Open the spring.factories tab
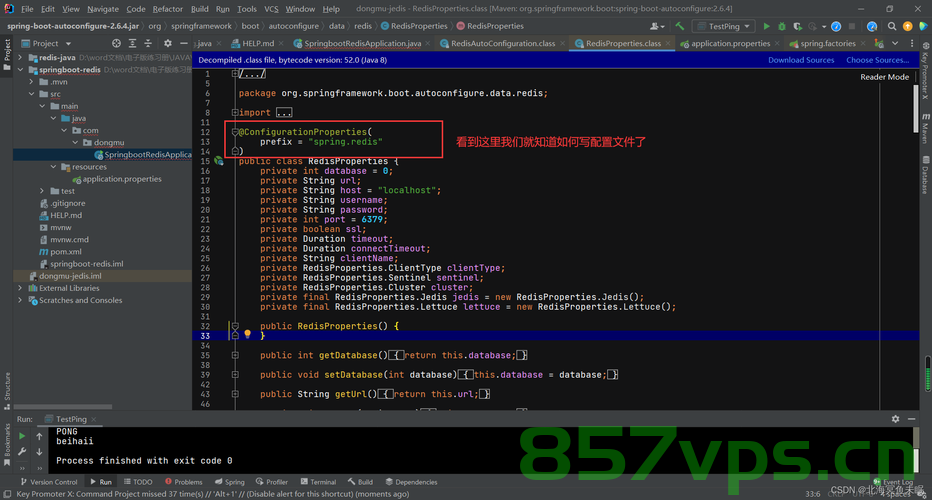This screenshot has height=500, width=932. pos(827,43)
